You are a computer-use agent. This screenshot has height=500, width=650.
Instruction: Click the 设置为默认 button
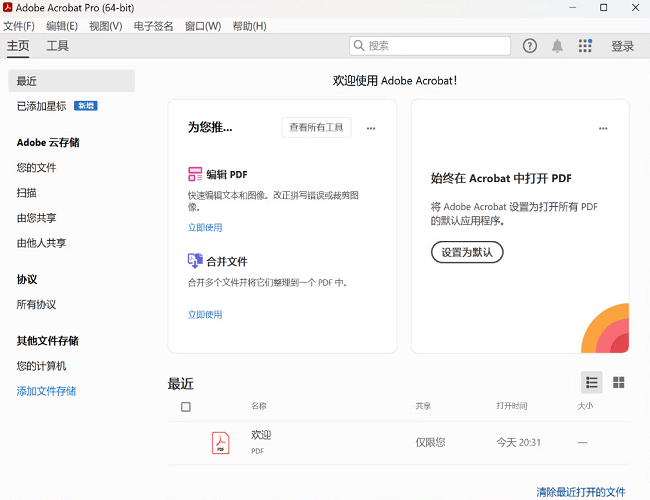[x=467, y=252]
